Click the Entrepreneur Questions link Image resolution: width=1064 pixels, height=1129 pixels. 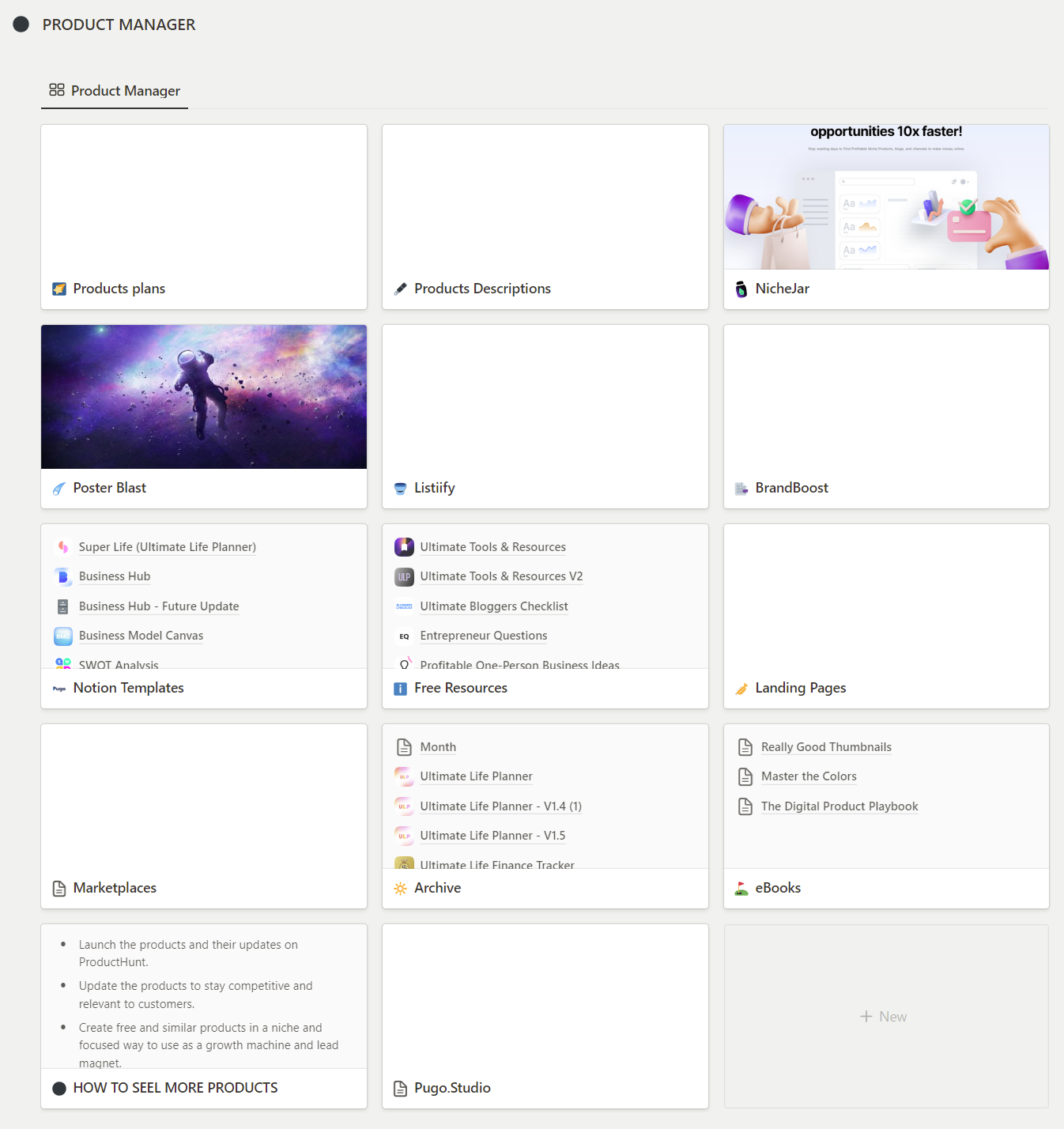click(483, 636)
